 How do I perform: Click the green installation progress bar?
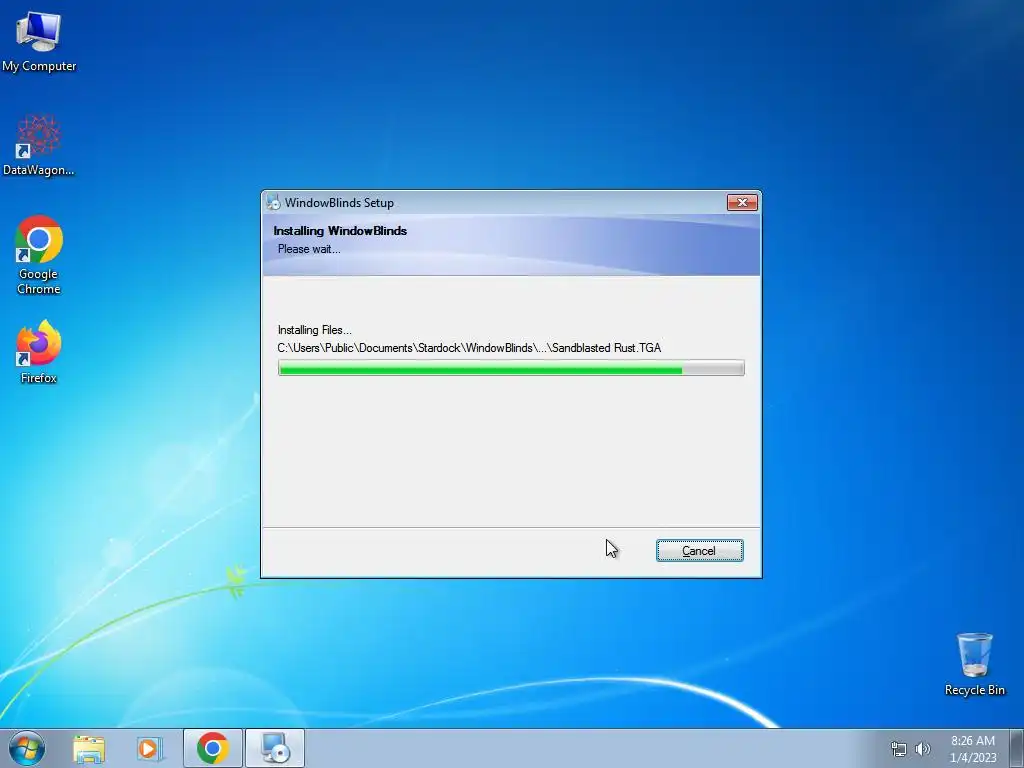coord(511,368)
